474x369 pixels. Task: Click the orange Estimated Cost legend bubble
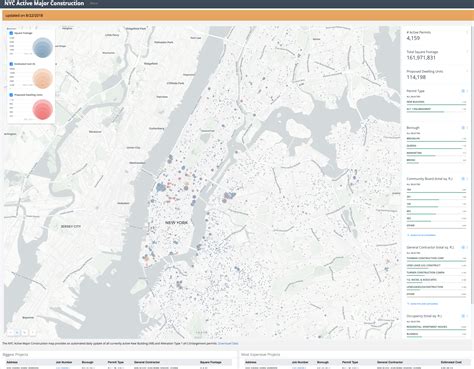tap(43, 78)
